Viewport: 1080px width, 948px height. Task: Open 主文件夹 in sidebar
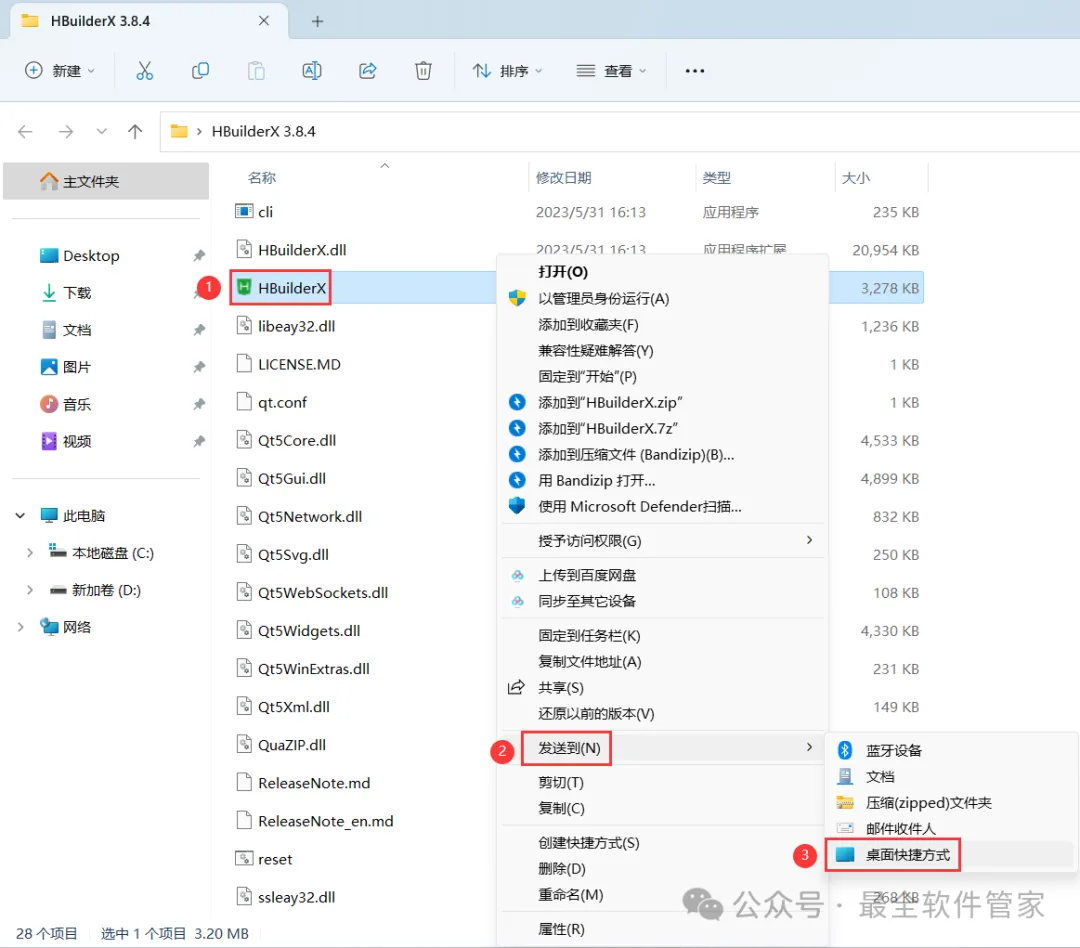(x=106, y=181)
